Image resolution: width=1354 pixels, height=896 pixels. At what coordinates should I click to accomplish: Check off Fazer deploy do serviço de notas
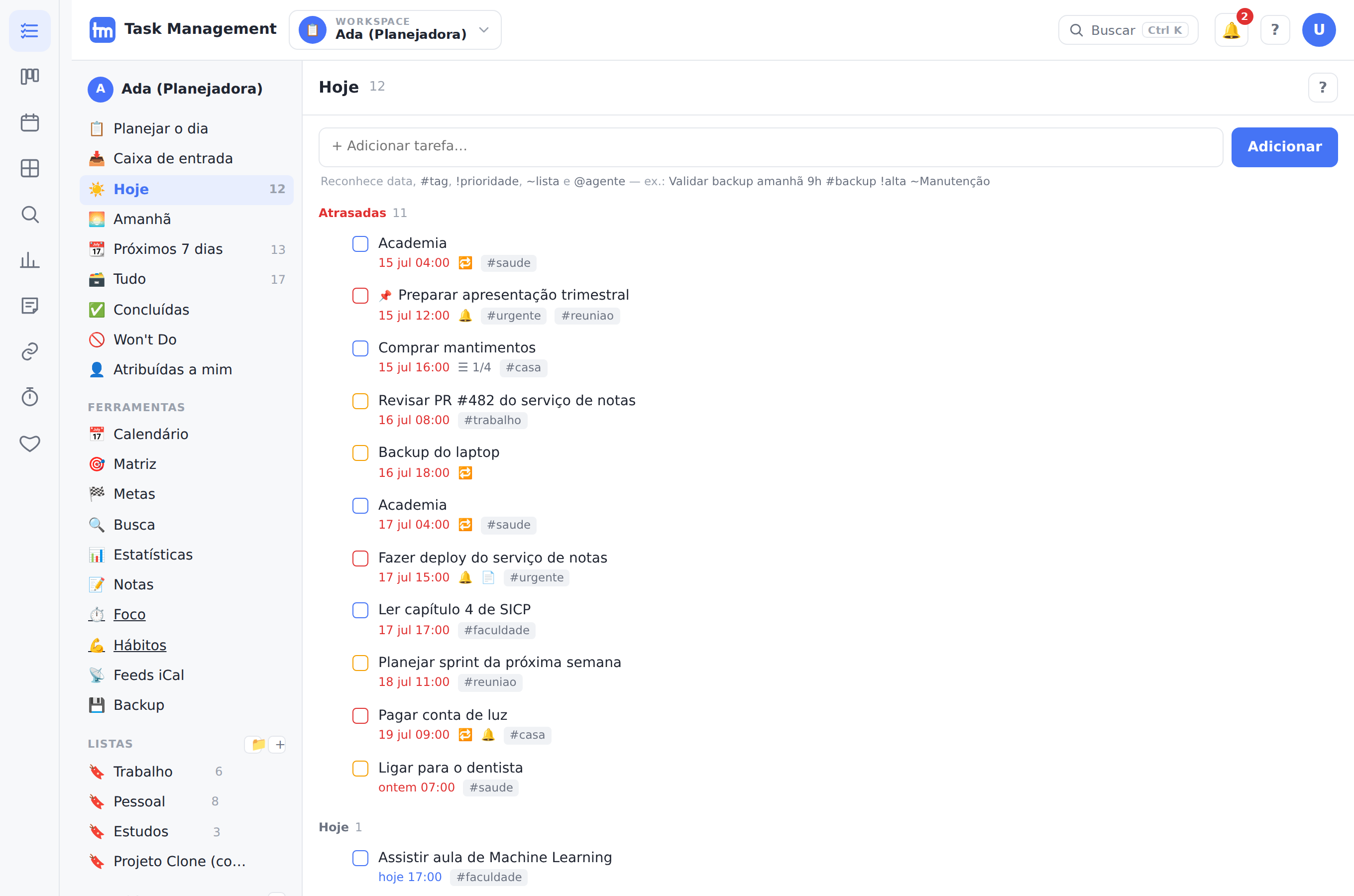click(360, 559)
